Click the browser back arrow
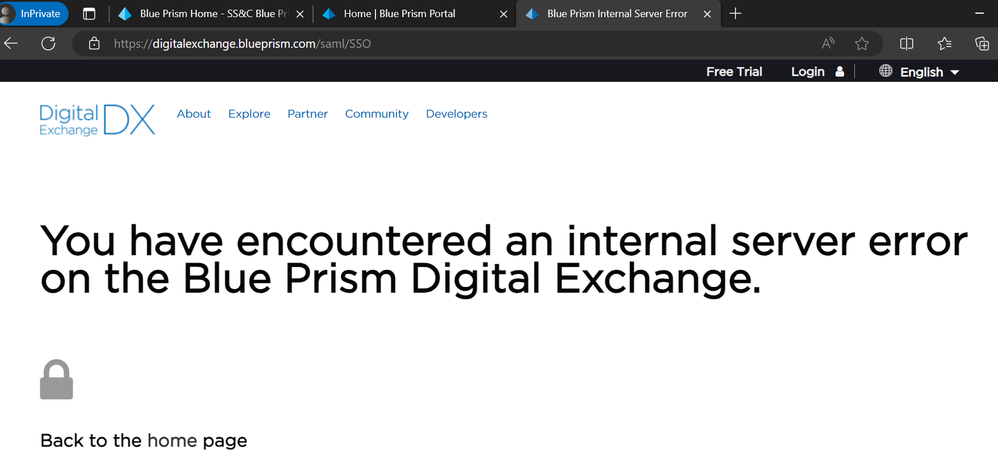This screenshot has width=998, height=475. pyautogui.click(x=12, y=44)
